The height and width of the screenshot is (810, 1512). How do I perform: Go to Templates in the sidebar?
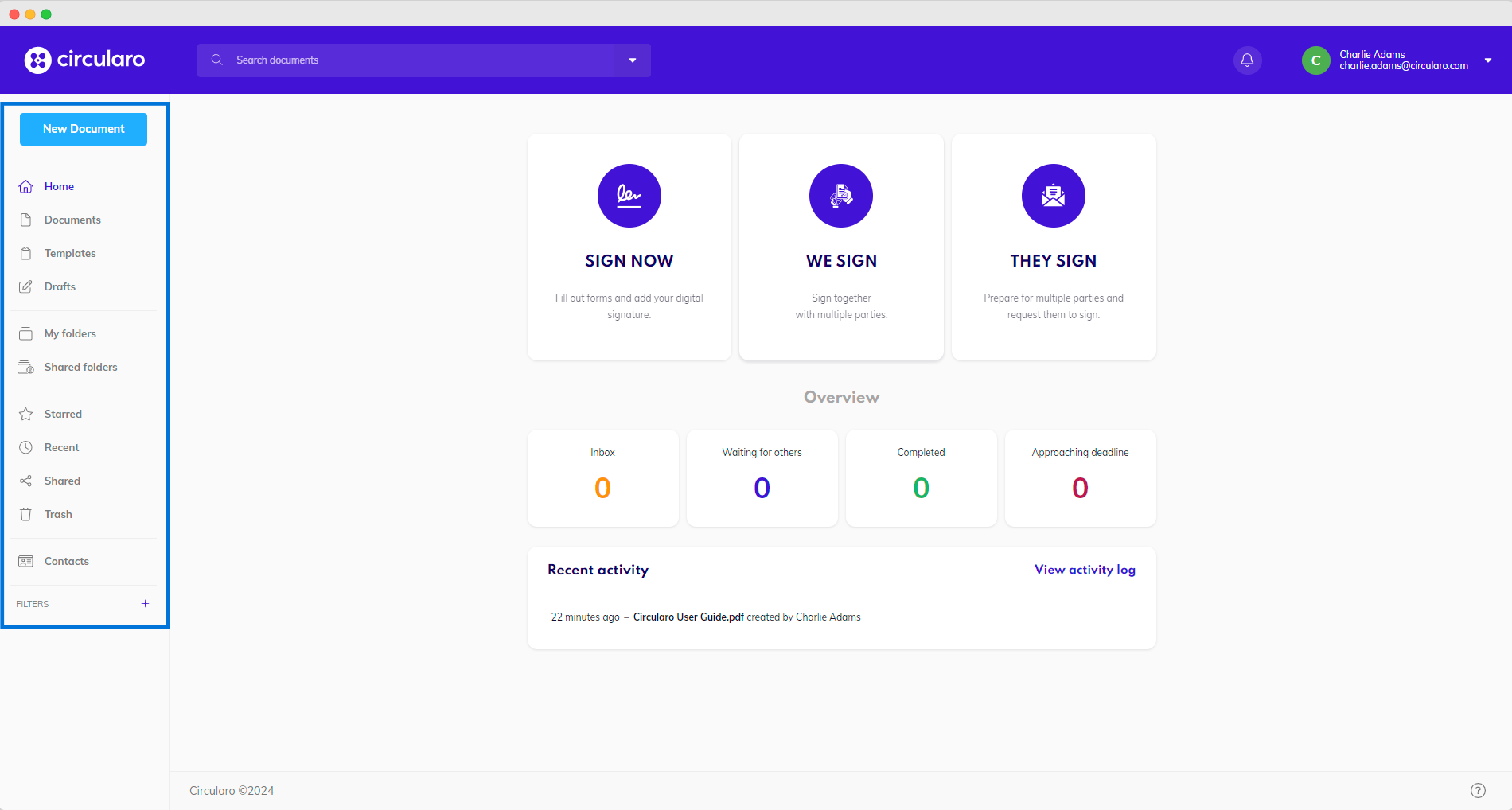tap(70, 253)
